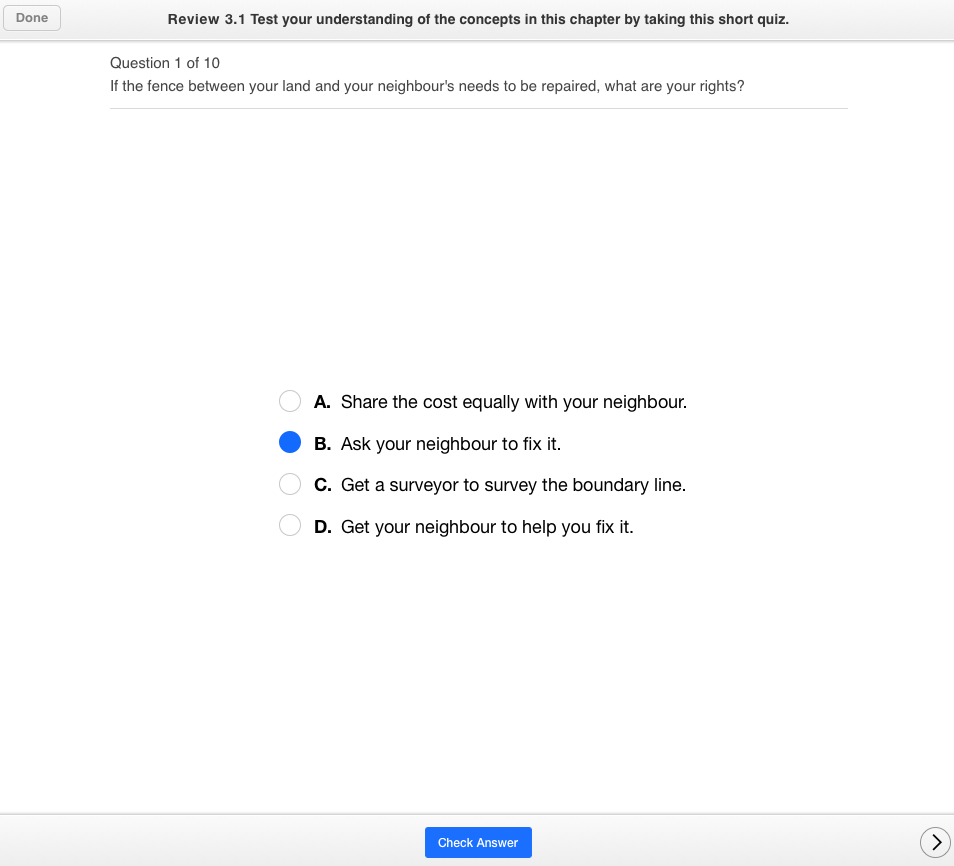Click the Done button
Screen dimensions: 954x866
[x=32, y=18]
